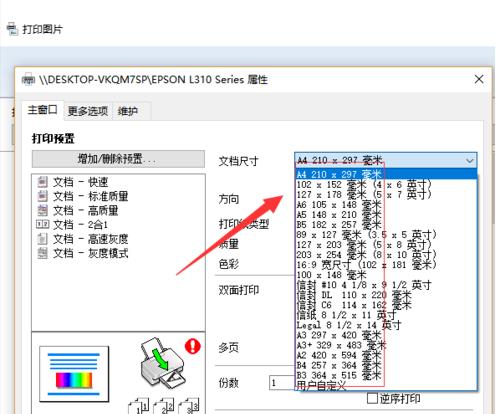The height and width of the screenshot is (414, 496).
Task: Click the 文档 - 灰度模式 preset icon
Action: point(42,253)
